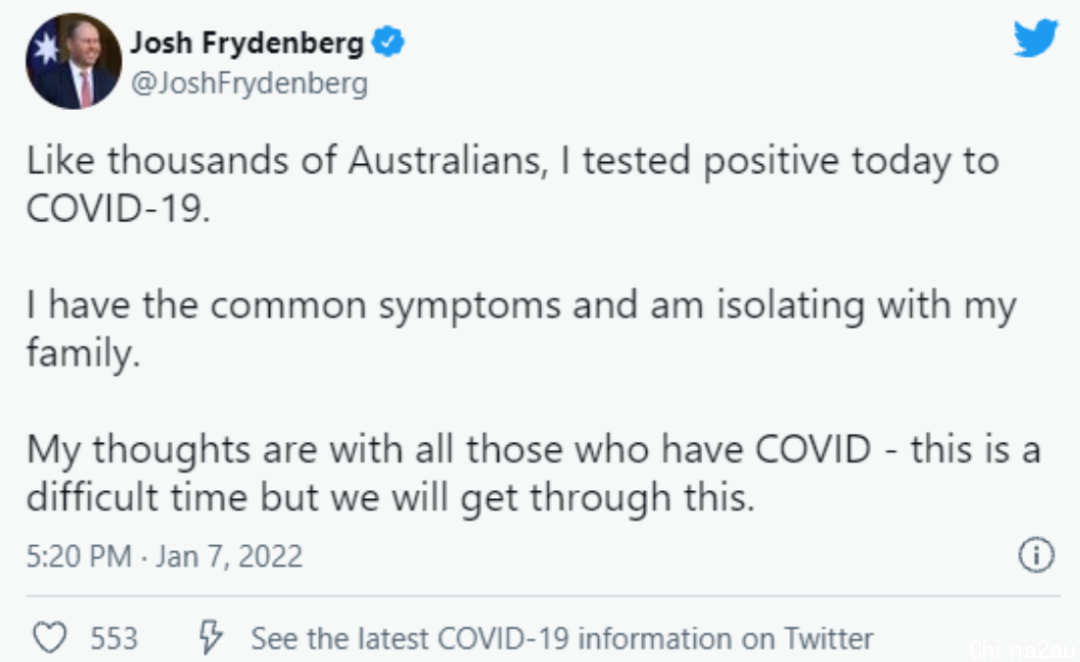Click the China2au watermark text
This screenshot has height=662, width=1080.
pos(1023,649)
